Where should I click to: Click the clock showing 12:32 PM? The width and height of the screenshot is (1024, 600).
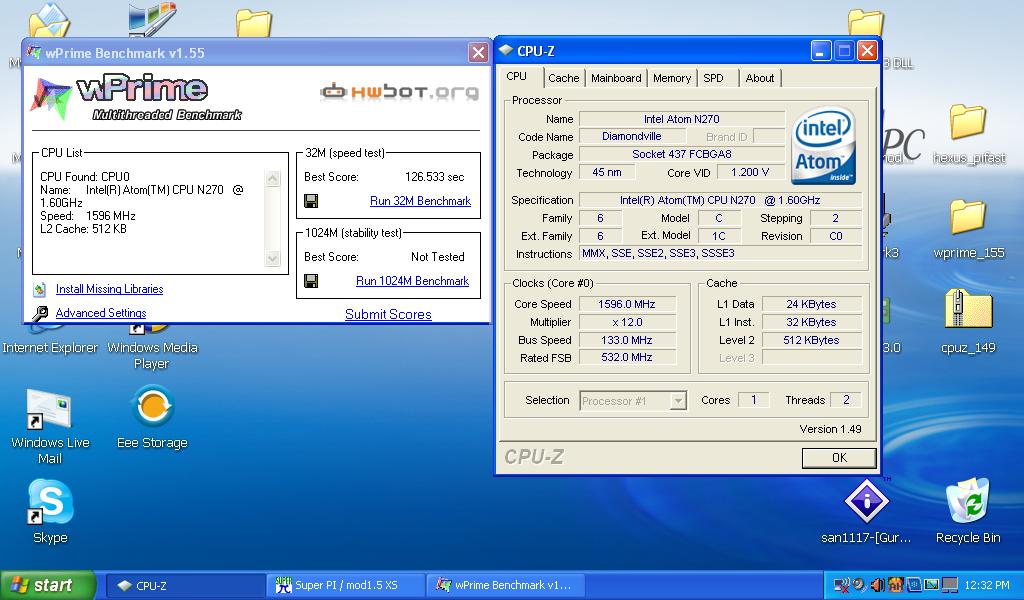(987, 586)
